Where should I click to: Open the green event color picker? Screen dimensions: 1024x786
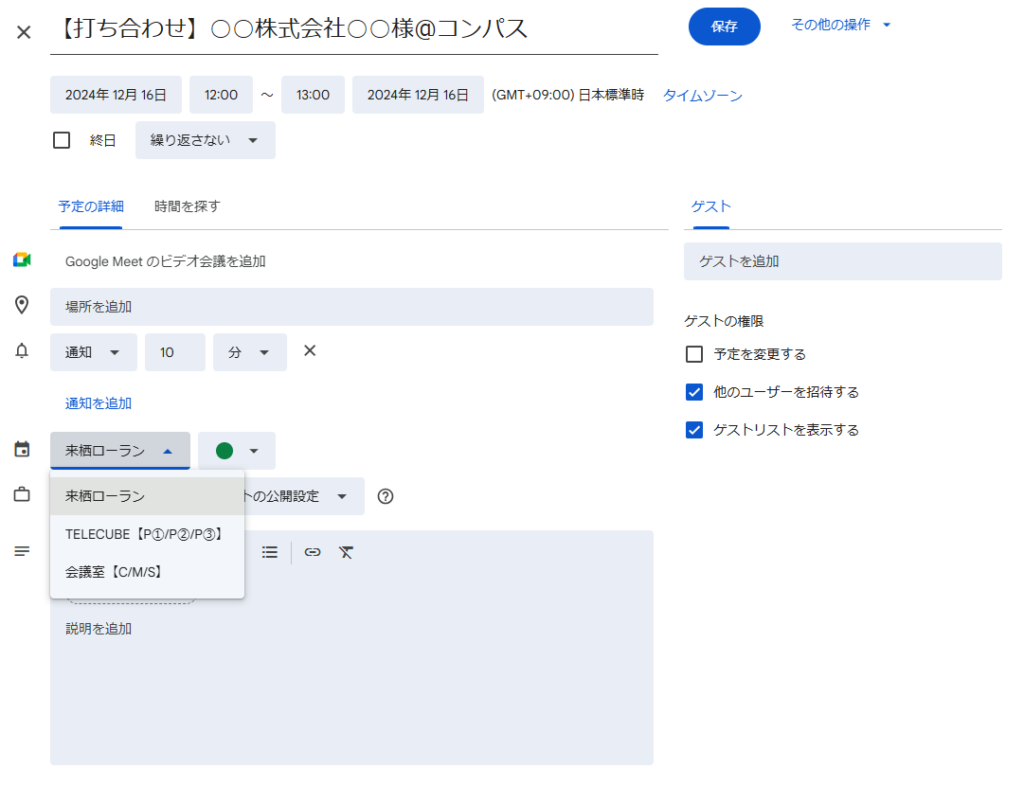tap(237, 451)
